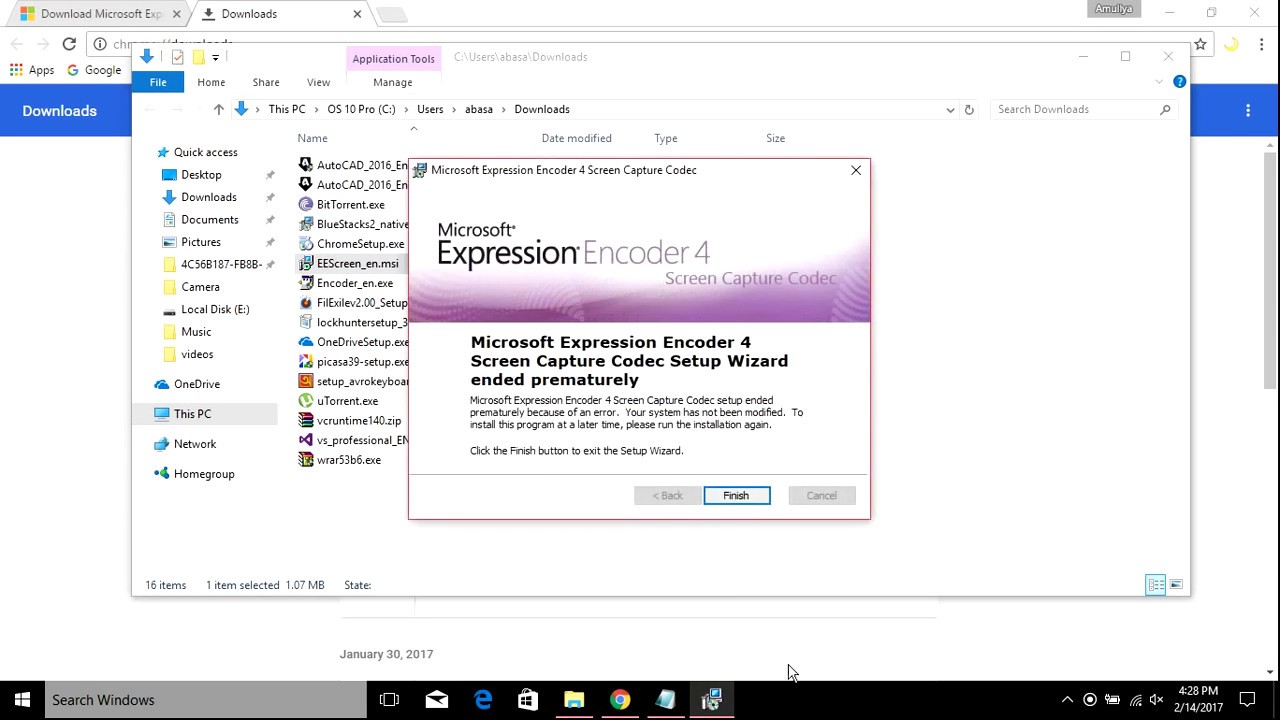Show hidden system tray icons
Viewport: 1280px width, 720px height.
click(x=1067, y=700)
